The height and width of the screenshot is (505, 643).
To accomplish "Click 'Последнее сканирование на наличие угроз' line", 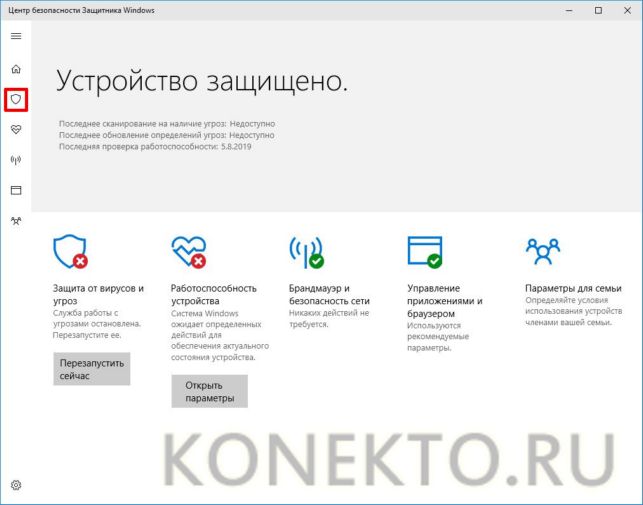I will tap(167, 123).
